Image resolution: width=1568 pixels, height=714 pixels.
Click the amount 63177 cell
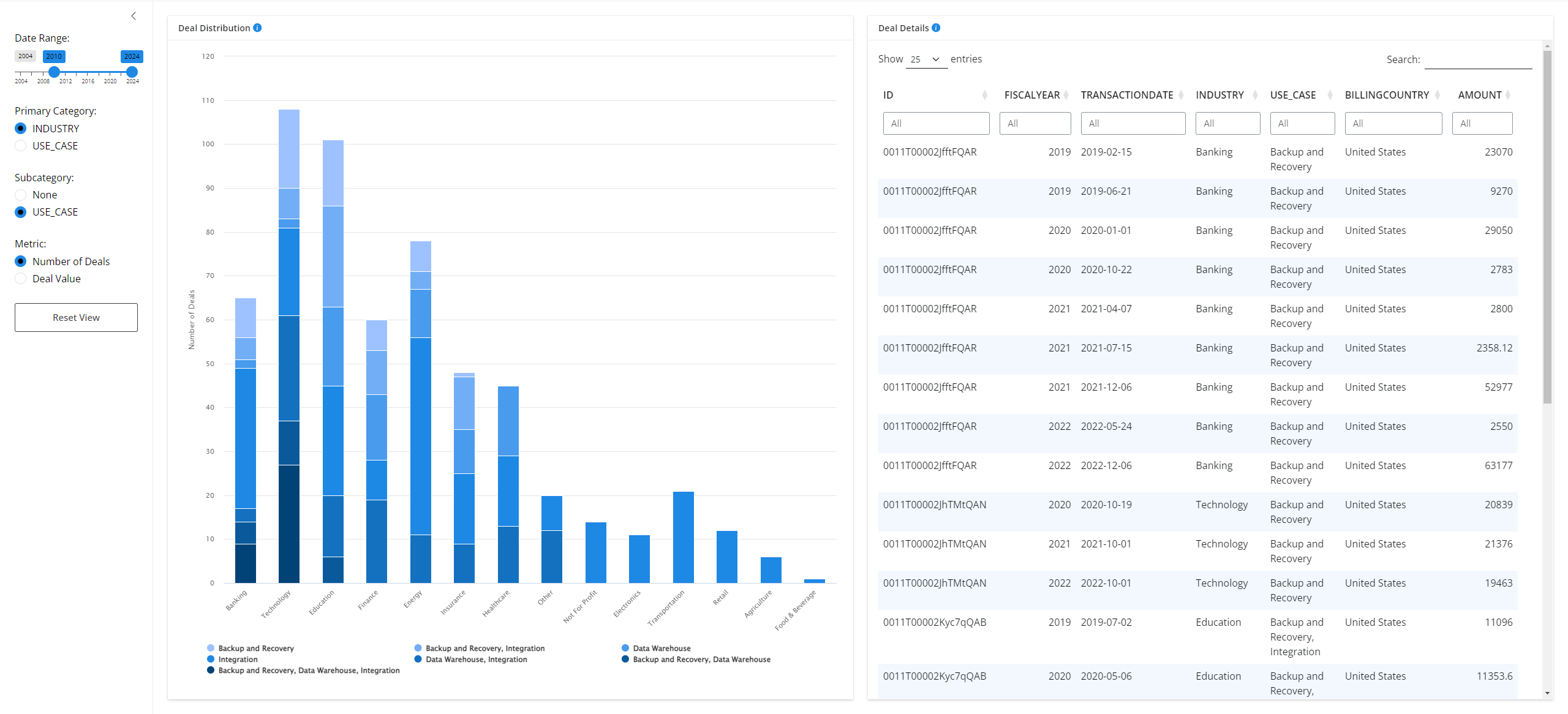[1498, 465]
